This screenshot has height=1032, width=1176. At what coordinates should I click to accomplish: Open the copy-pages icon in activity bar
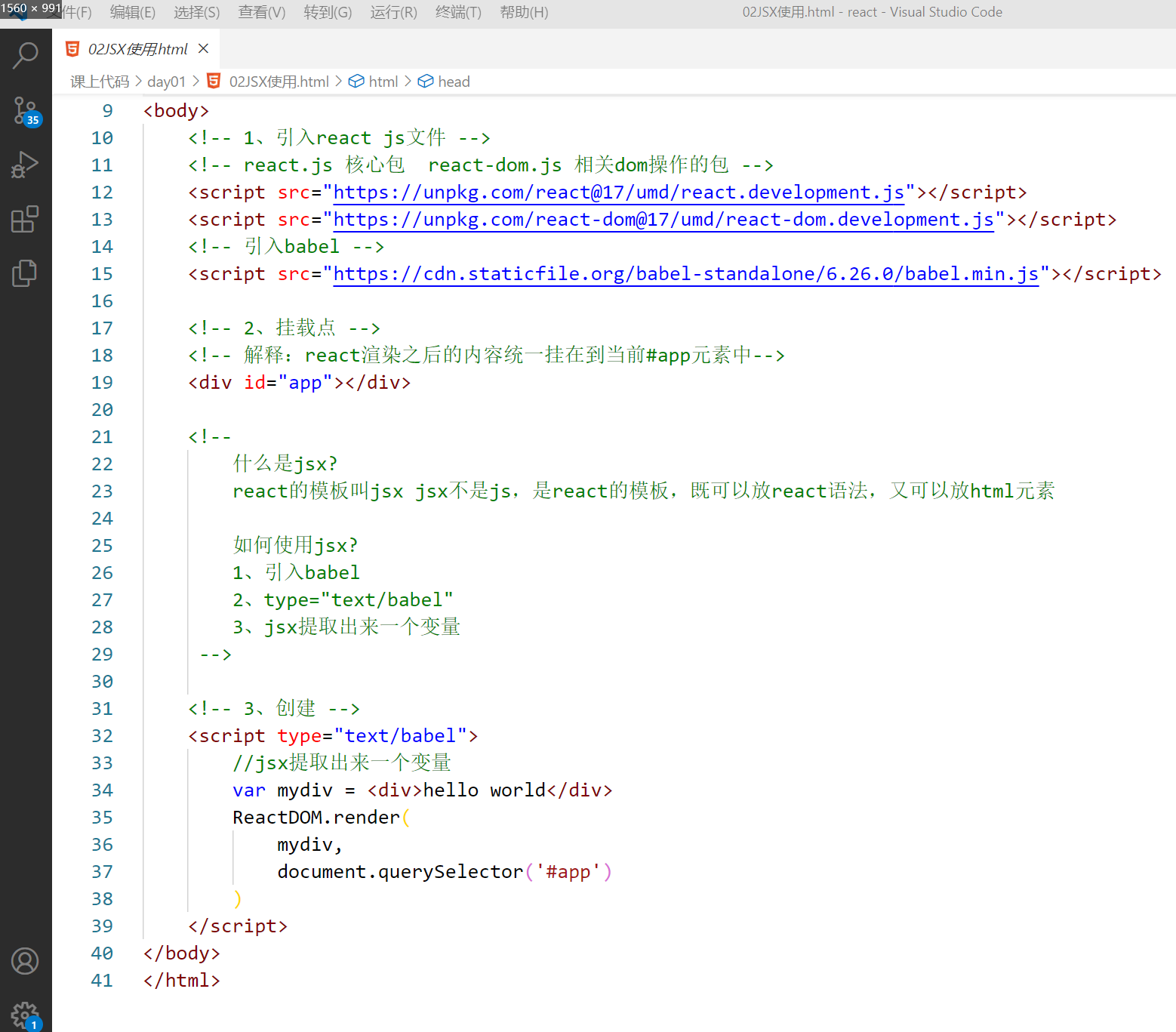pos(26,273)
